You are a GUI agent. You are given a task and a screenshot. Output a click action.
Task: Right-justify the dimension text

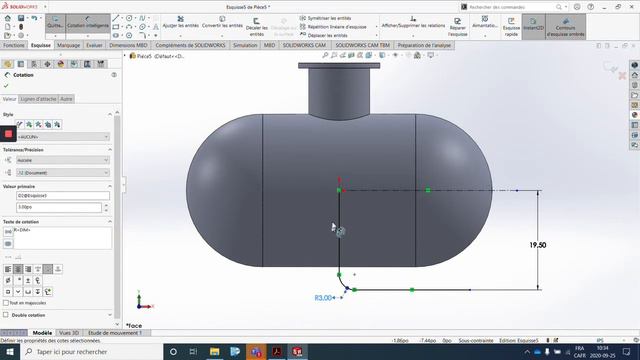[x=28, y=269]
